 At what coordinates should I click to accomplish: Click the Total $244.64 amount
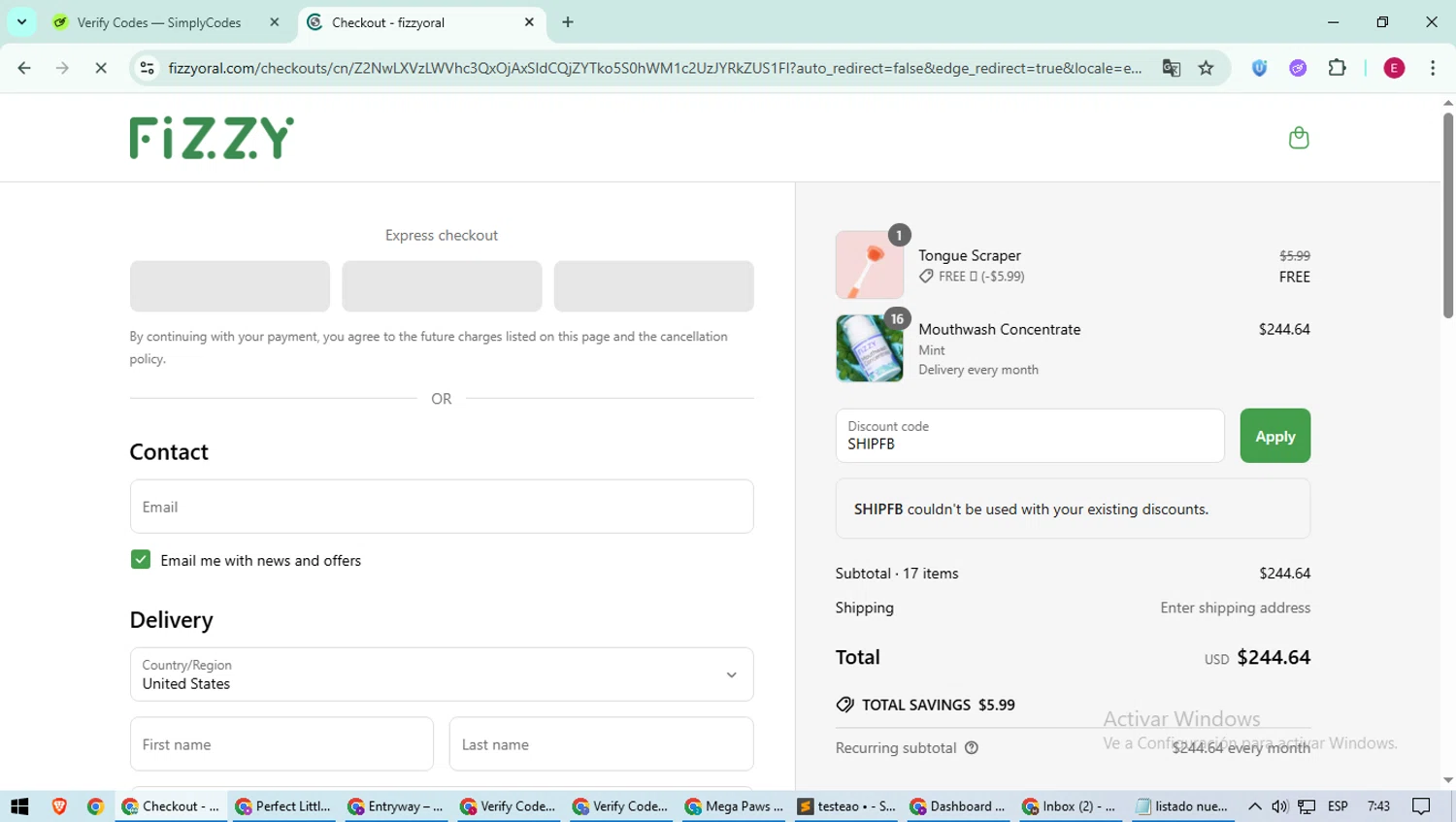pyautogui.click(x=1274, y=657)
